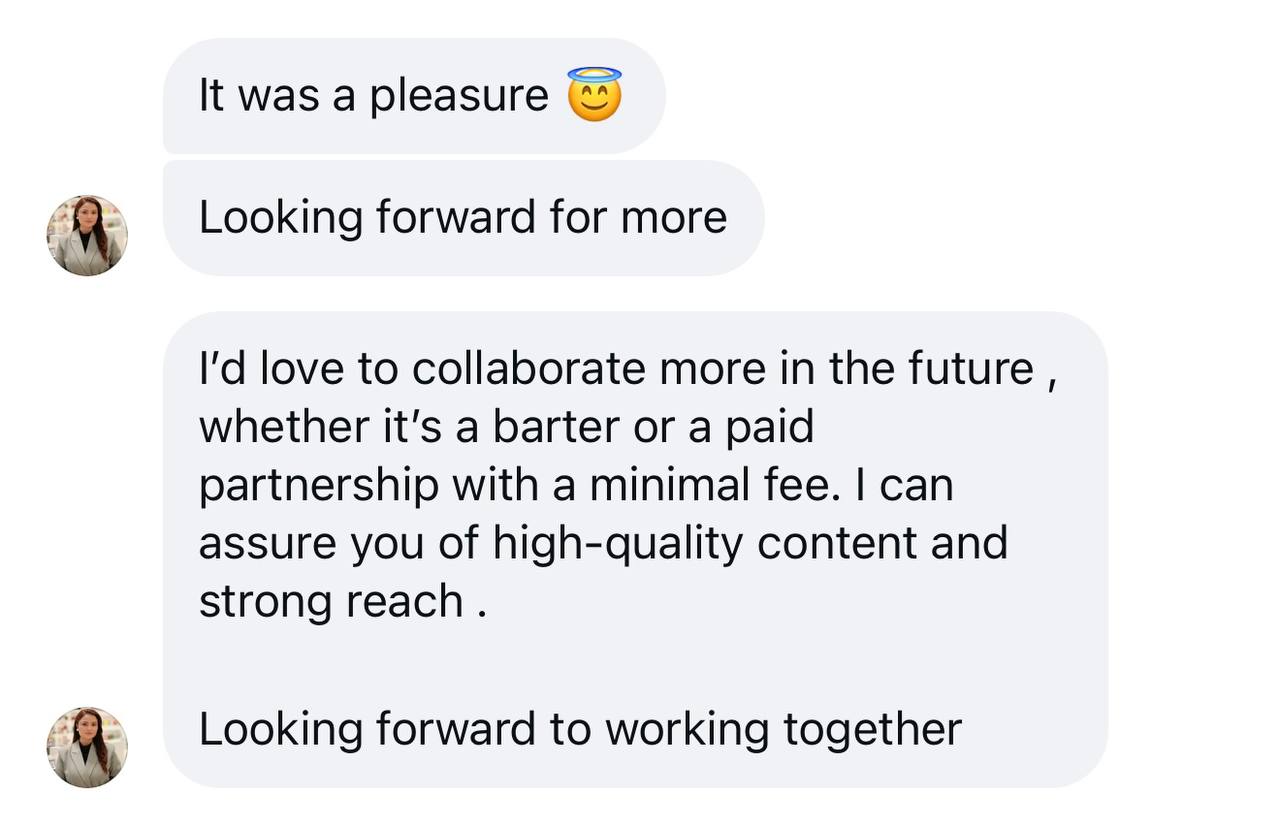Select the "Looking forward for more" message bubble
The width and height of the screenshot is (1280, 827).
click(x=463, y=218)
